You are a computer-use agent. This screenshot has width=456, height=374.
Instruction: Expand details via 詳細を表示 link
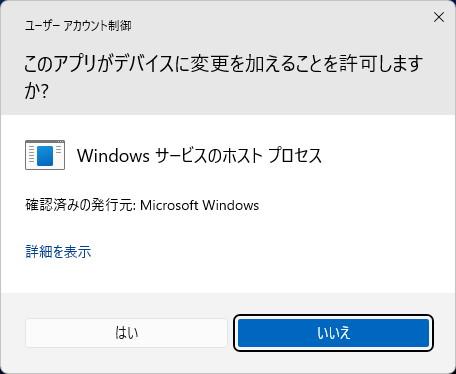(x=58, y=251)
